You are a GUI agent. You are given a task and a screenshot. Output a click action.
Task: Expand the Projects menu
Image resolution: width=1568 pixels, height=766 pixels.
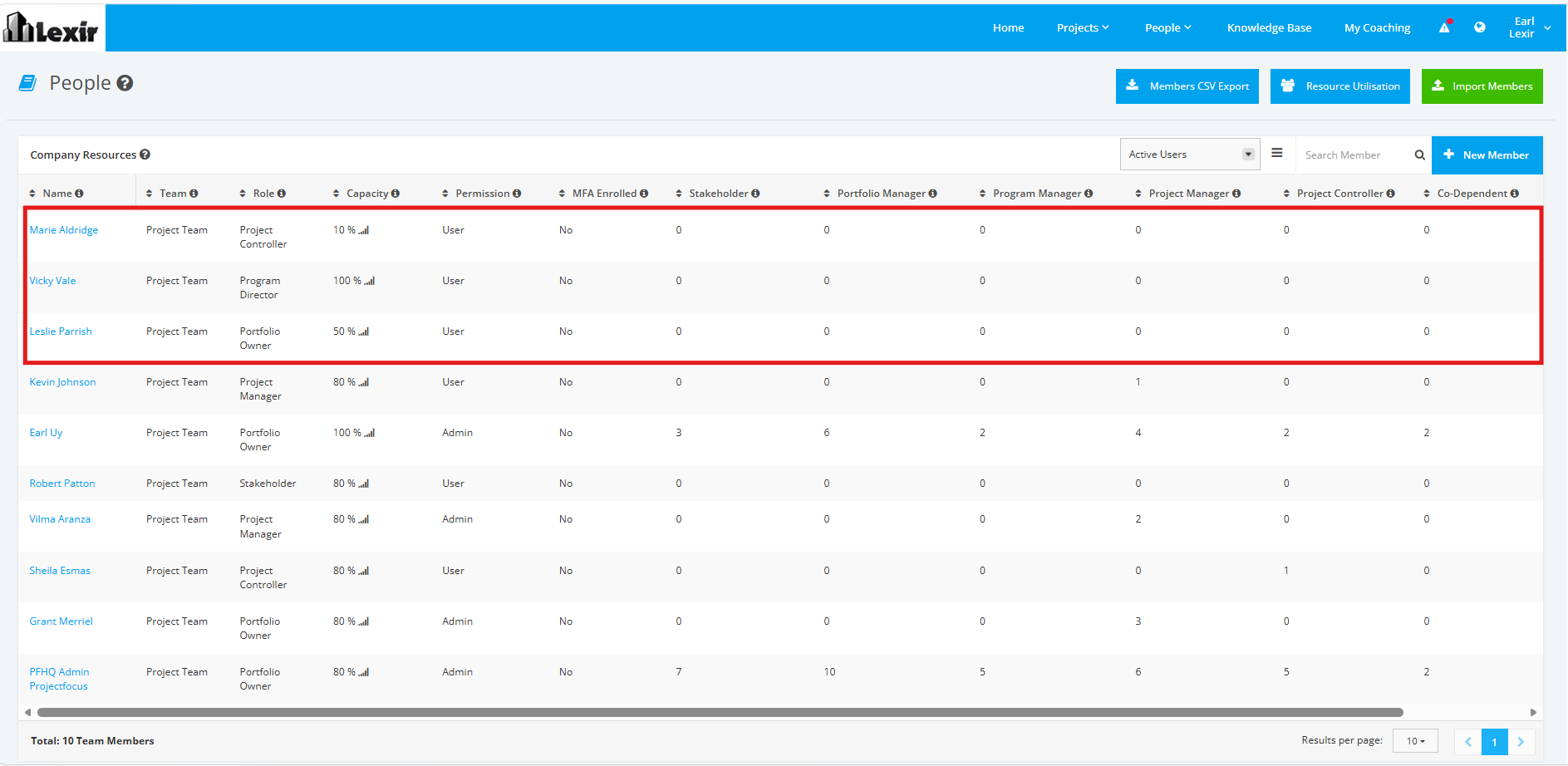click(1083, 27)
